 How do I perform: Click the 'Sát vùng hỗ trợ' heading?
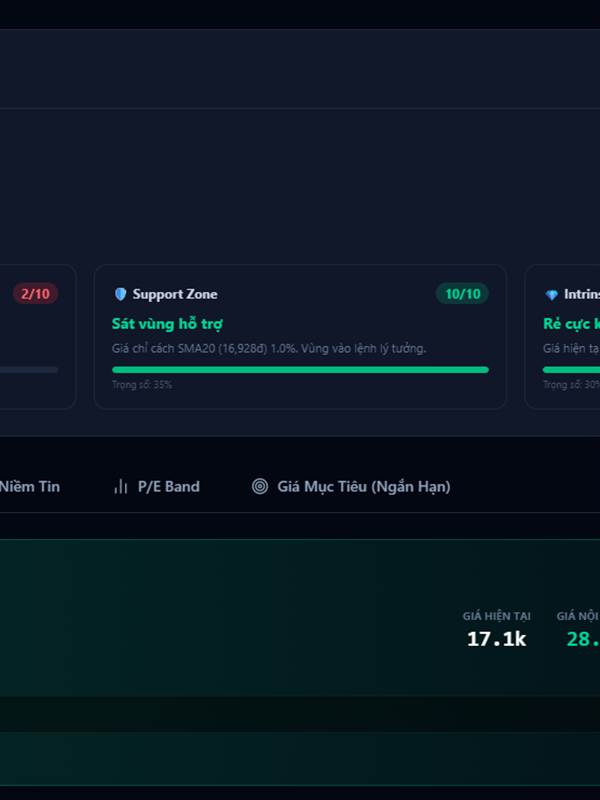[167, 324]
